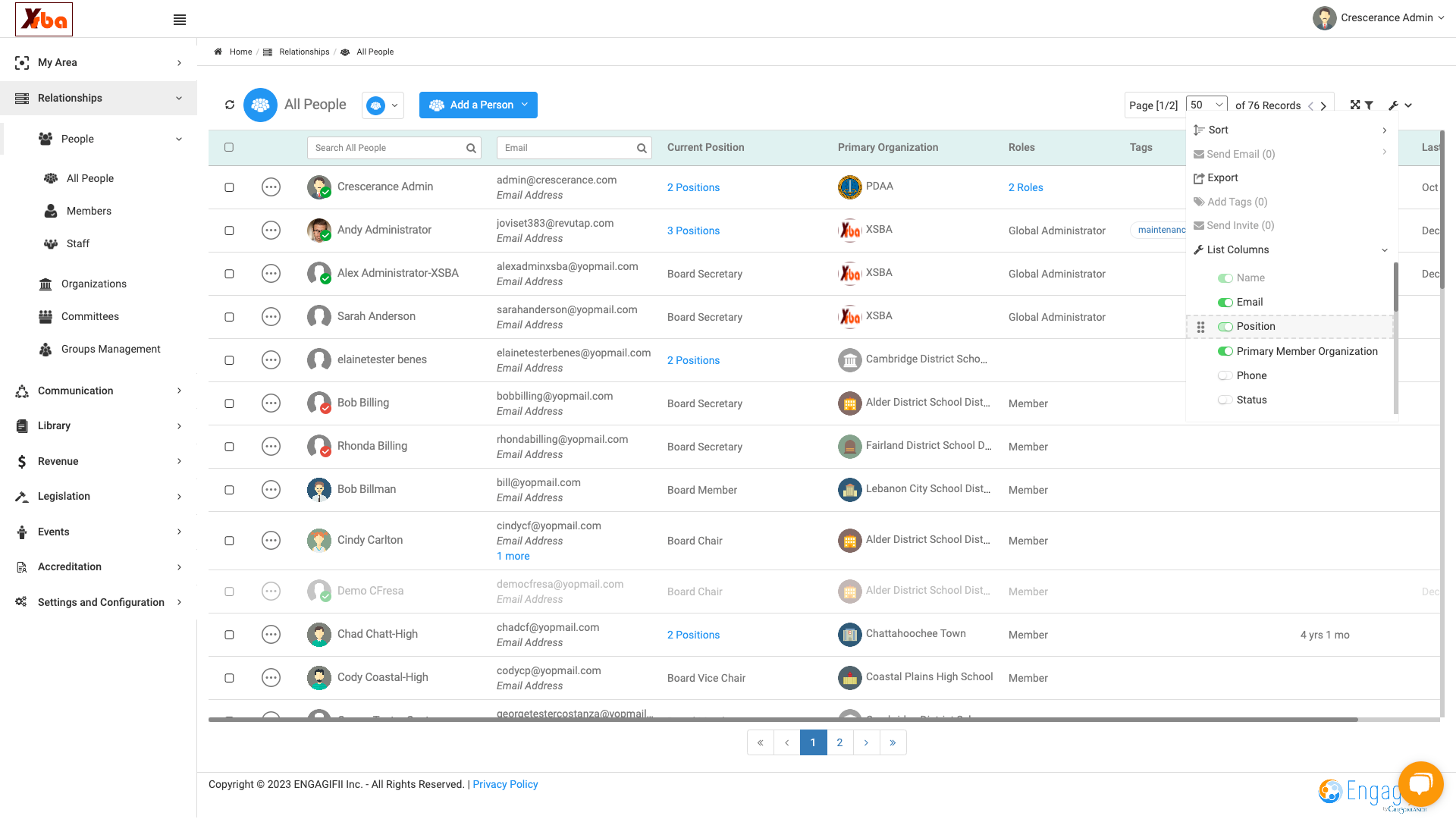Check the box for Chad Chatt-High row
Screen dimensions: 1456x819
tap(229, 635)
